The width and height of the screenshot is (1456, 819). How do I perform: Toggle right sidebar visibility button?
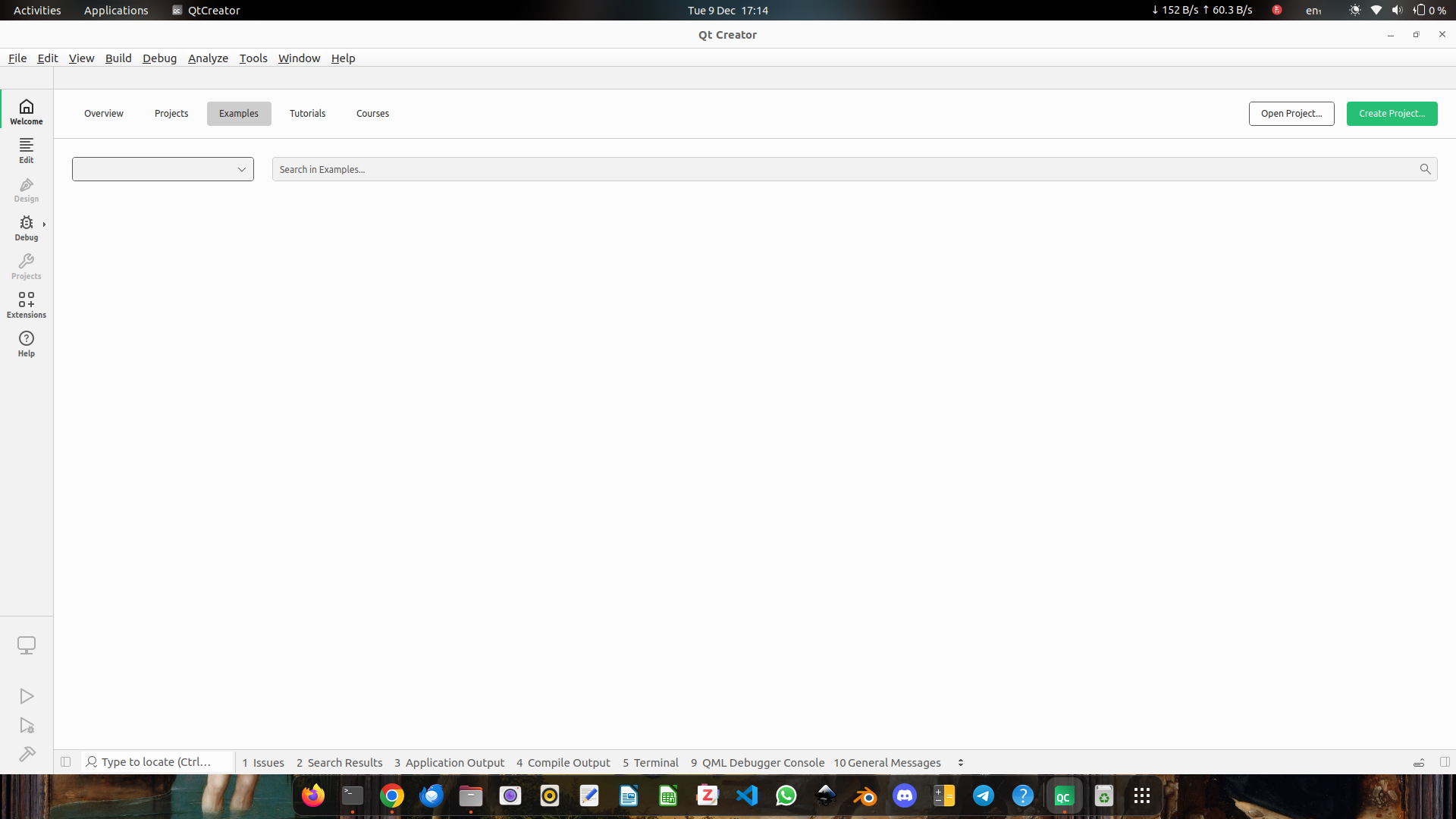tap(1445, 762)
